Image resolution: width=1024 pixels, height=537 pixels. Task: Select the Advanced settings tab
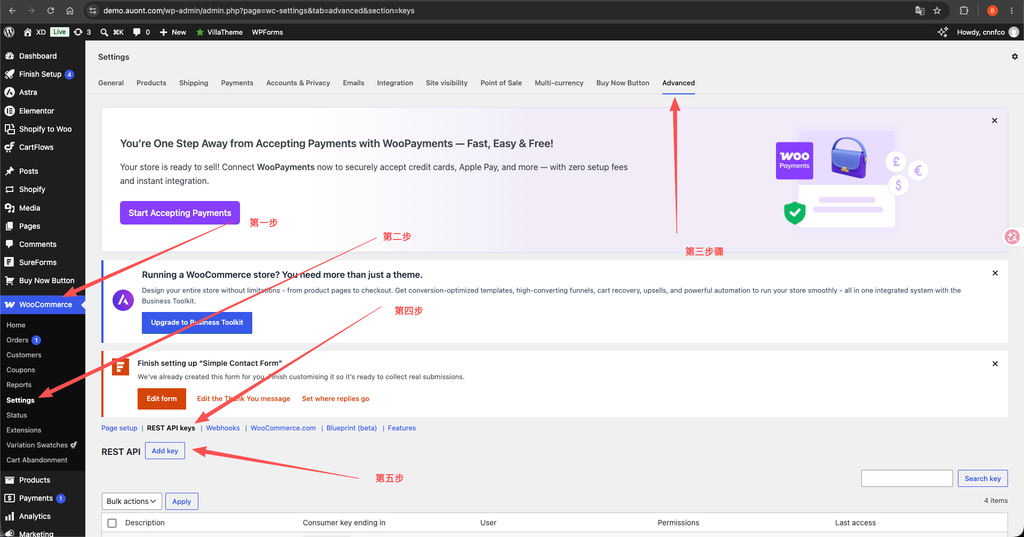coord(679,83)
